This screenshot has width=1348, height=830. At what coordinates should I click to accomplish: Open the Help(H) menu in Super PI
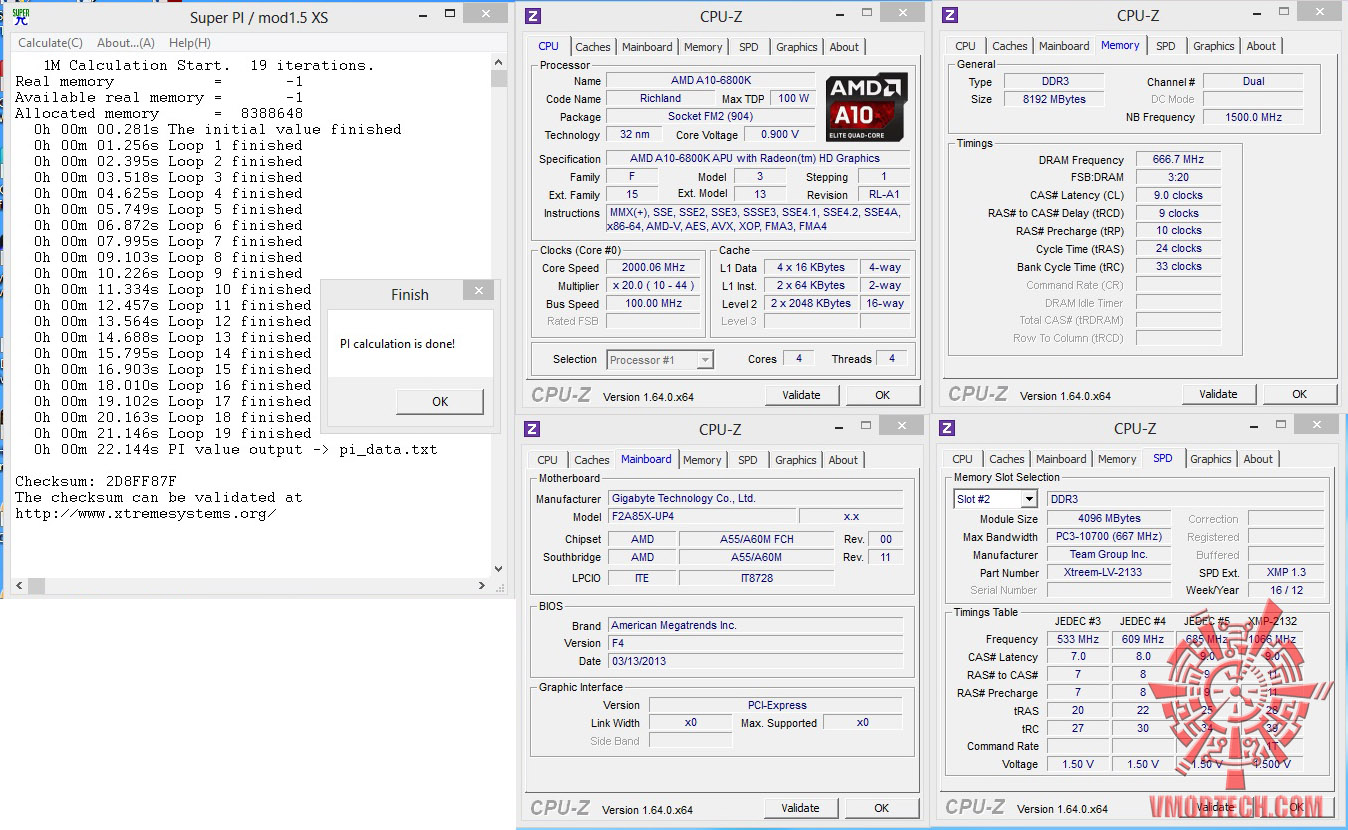click(x=189, y=43)
